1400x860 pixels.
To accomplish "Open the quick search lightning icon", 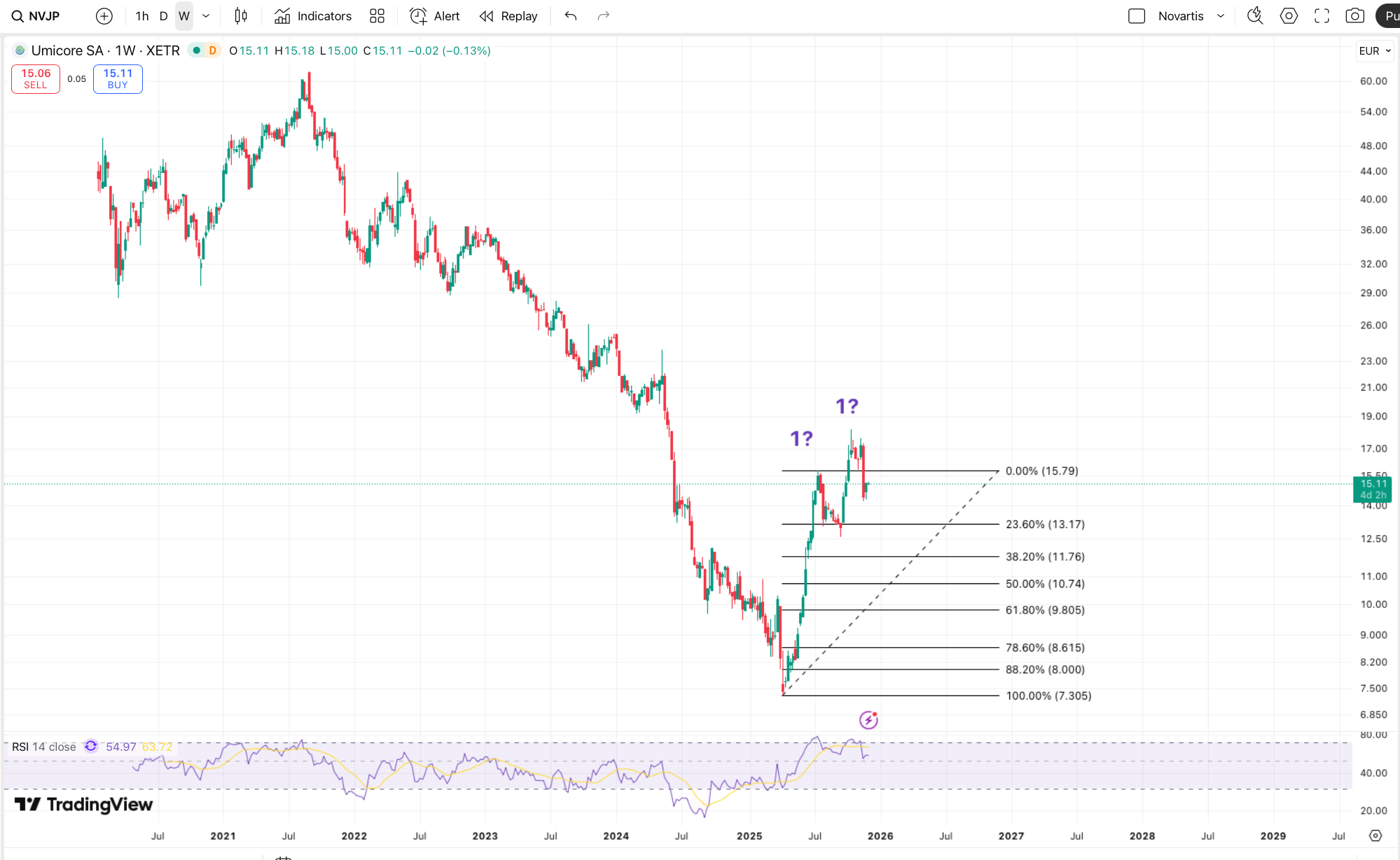I will [x=1255, y=16].
